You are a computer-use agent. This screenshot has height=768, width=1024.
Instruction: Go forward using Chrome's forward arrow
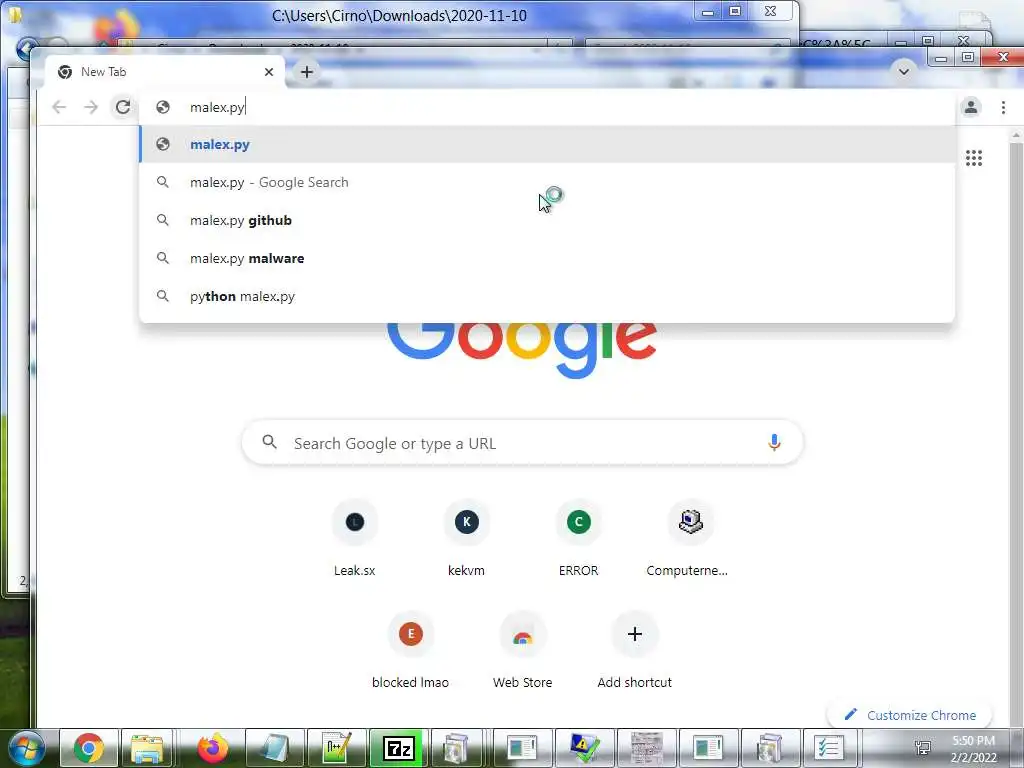click(x=91, y=106)
